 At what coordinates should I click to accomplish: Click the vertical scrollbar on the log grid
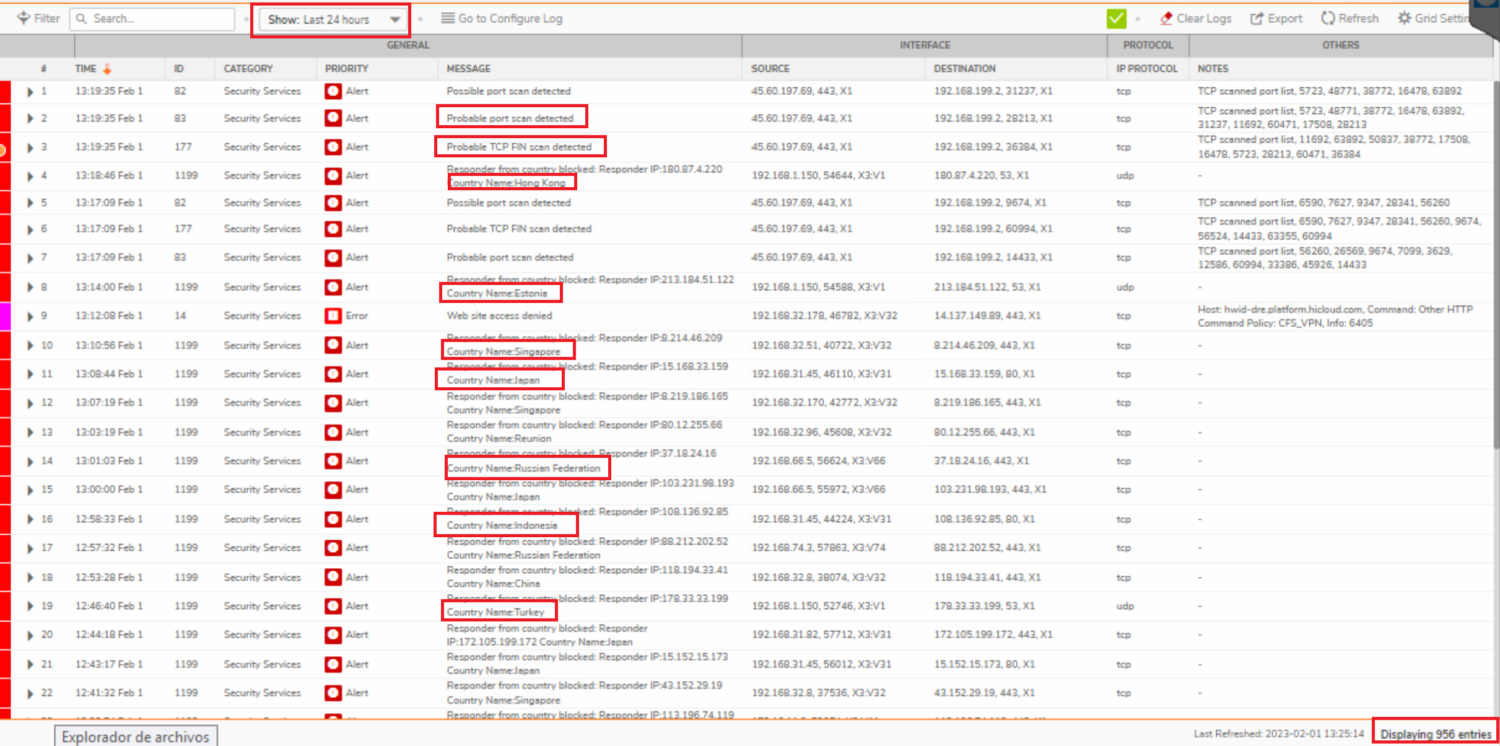point(1494,250)
